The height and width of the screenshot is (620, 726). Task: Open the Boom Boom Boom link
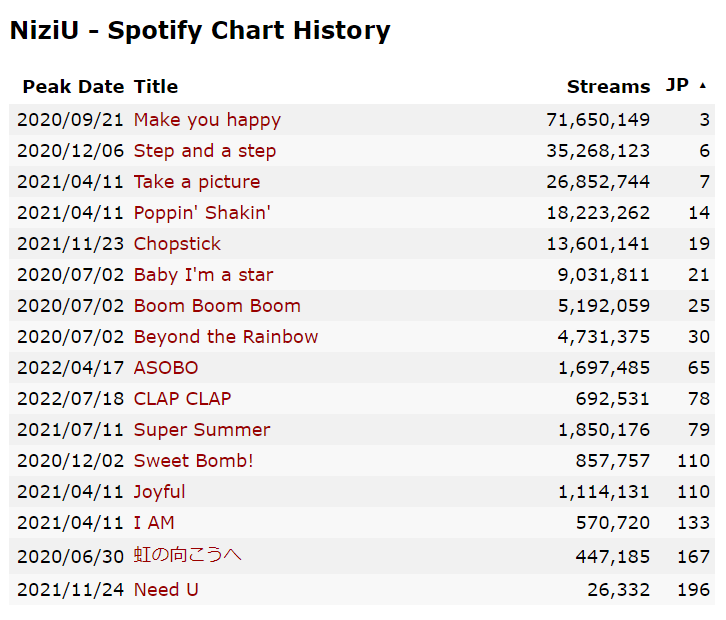(x=217, y=306)
